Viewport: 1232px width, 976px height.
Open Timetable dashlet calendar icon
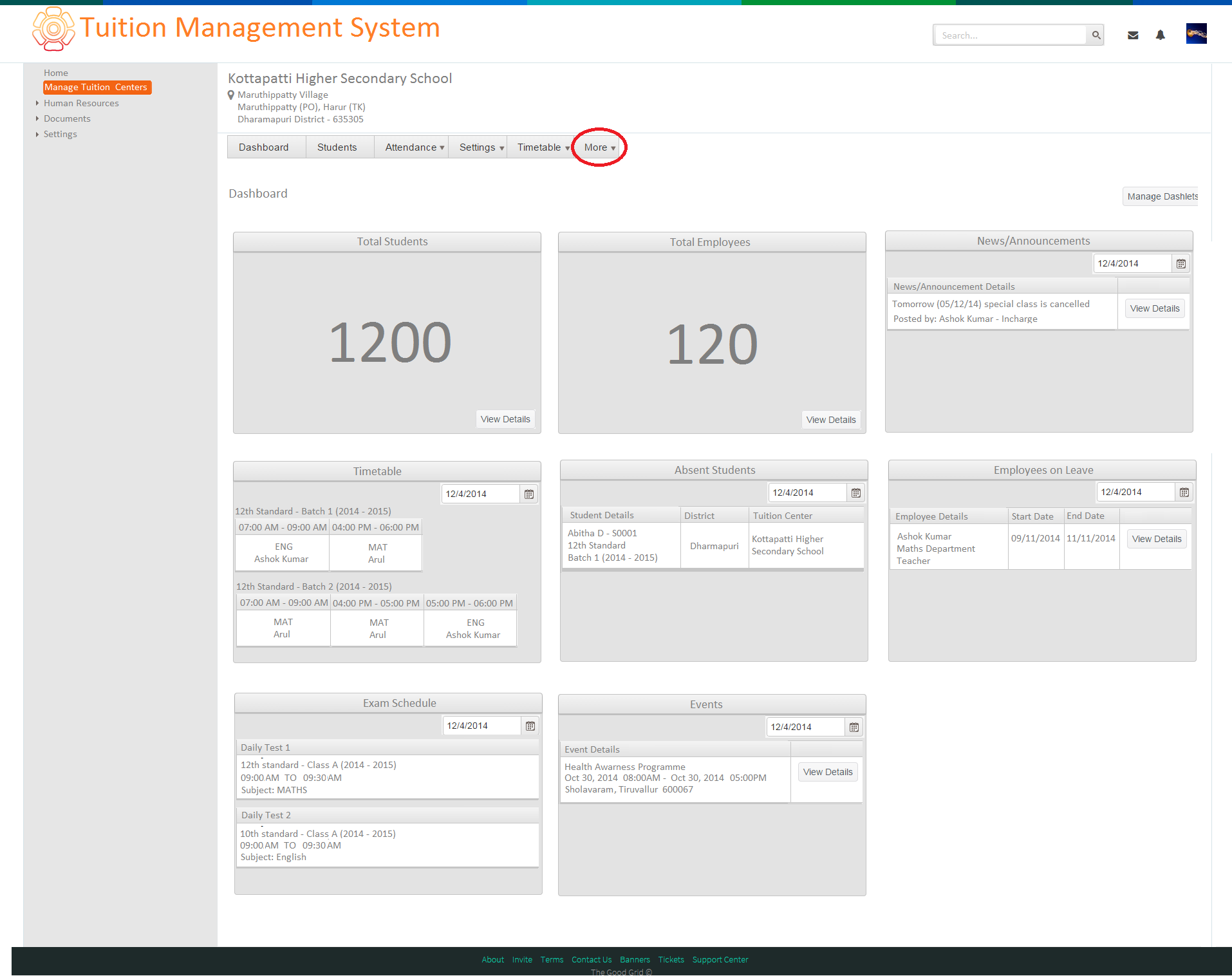coord(528,494)
